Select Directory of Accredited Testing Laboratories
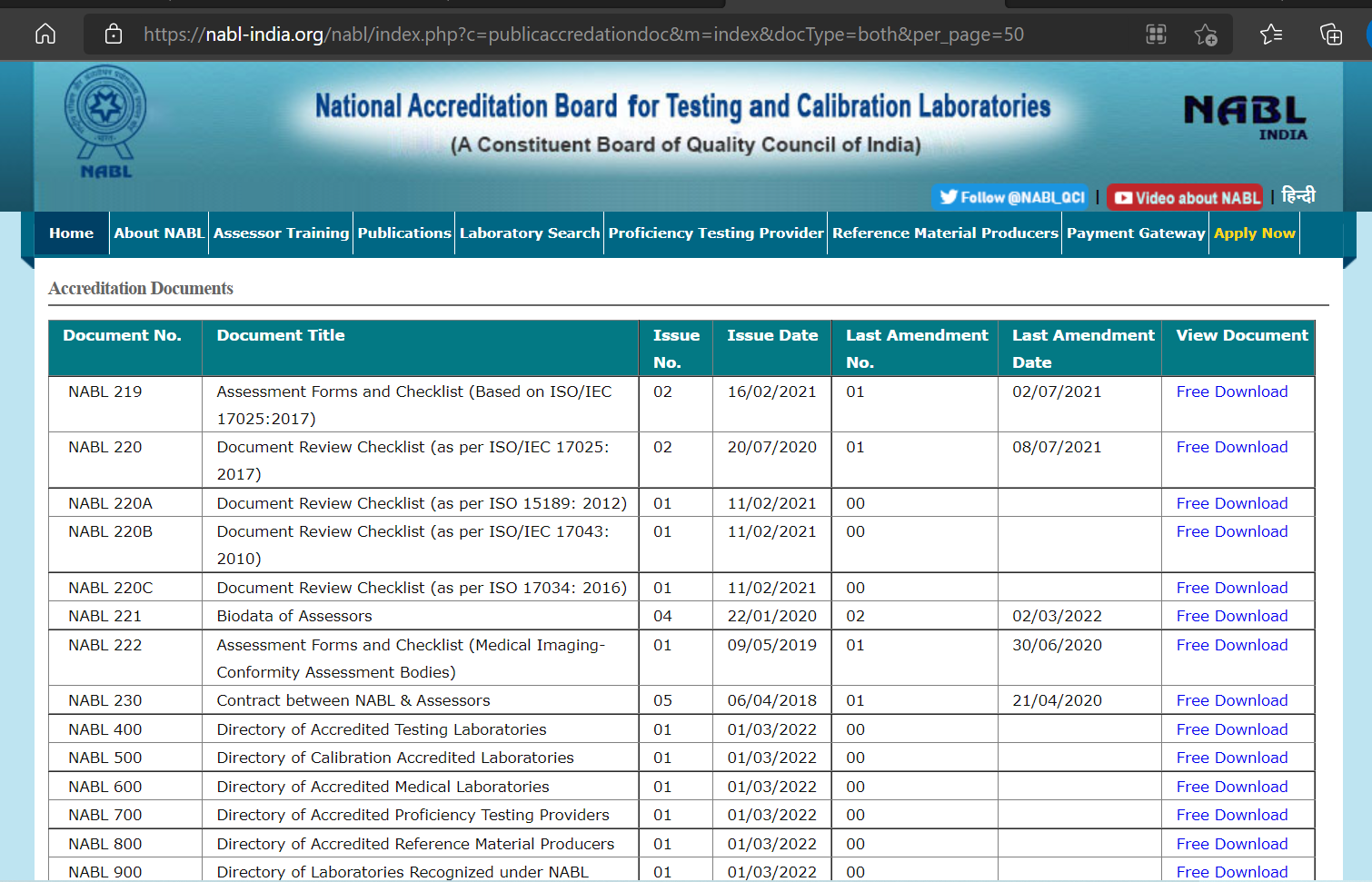 pos(382,729)
